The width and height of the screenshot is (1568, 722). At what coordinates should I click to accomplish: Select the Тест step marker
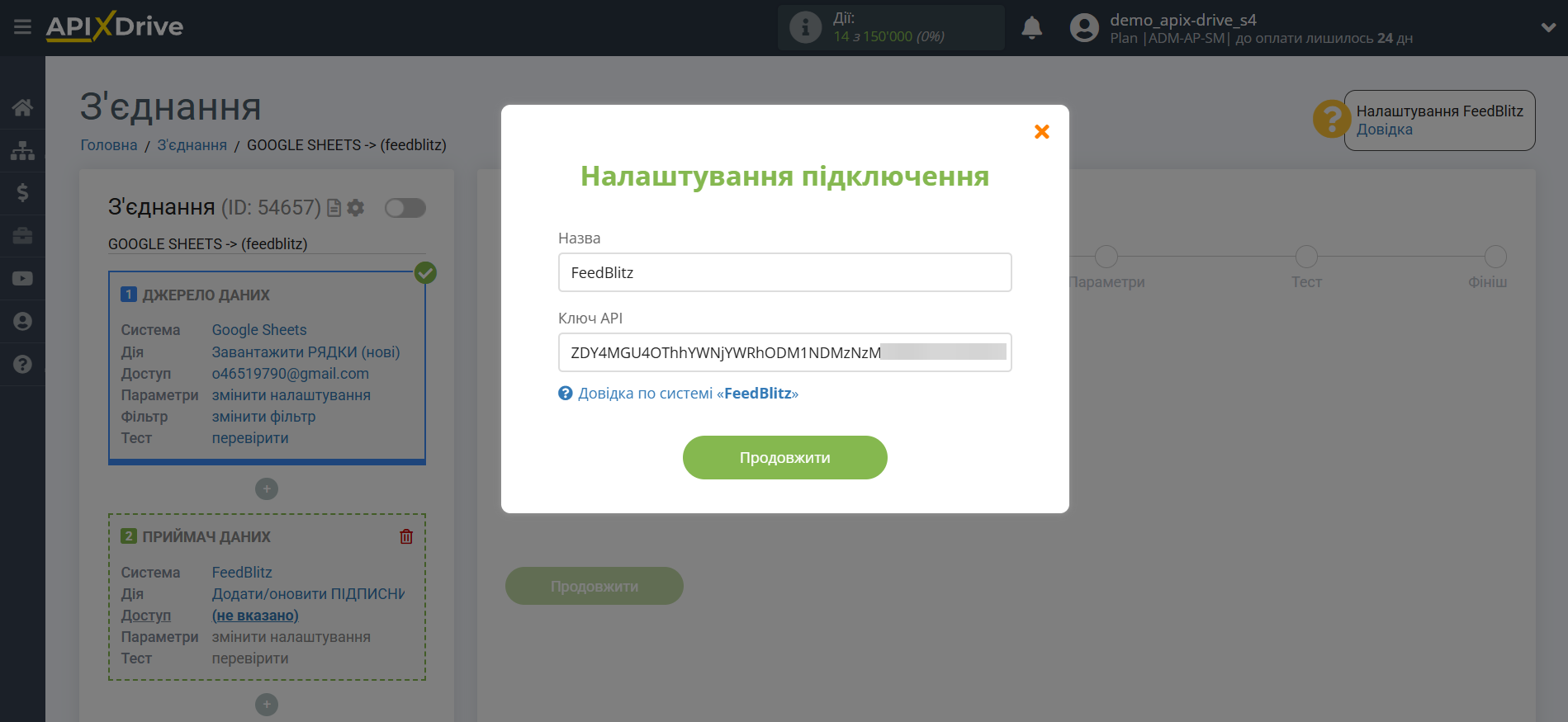click(1306, 257)
